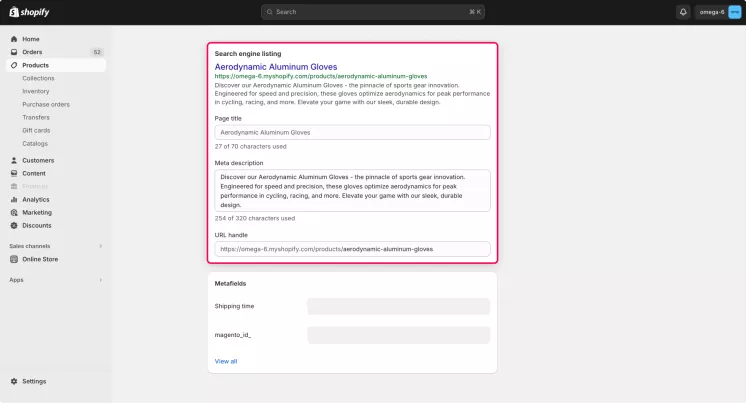Click the Shopify logo
This screenshot has width=746, height=403.
(x=29, y=12)
